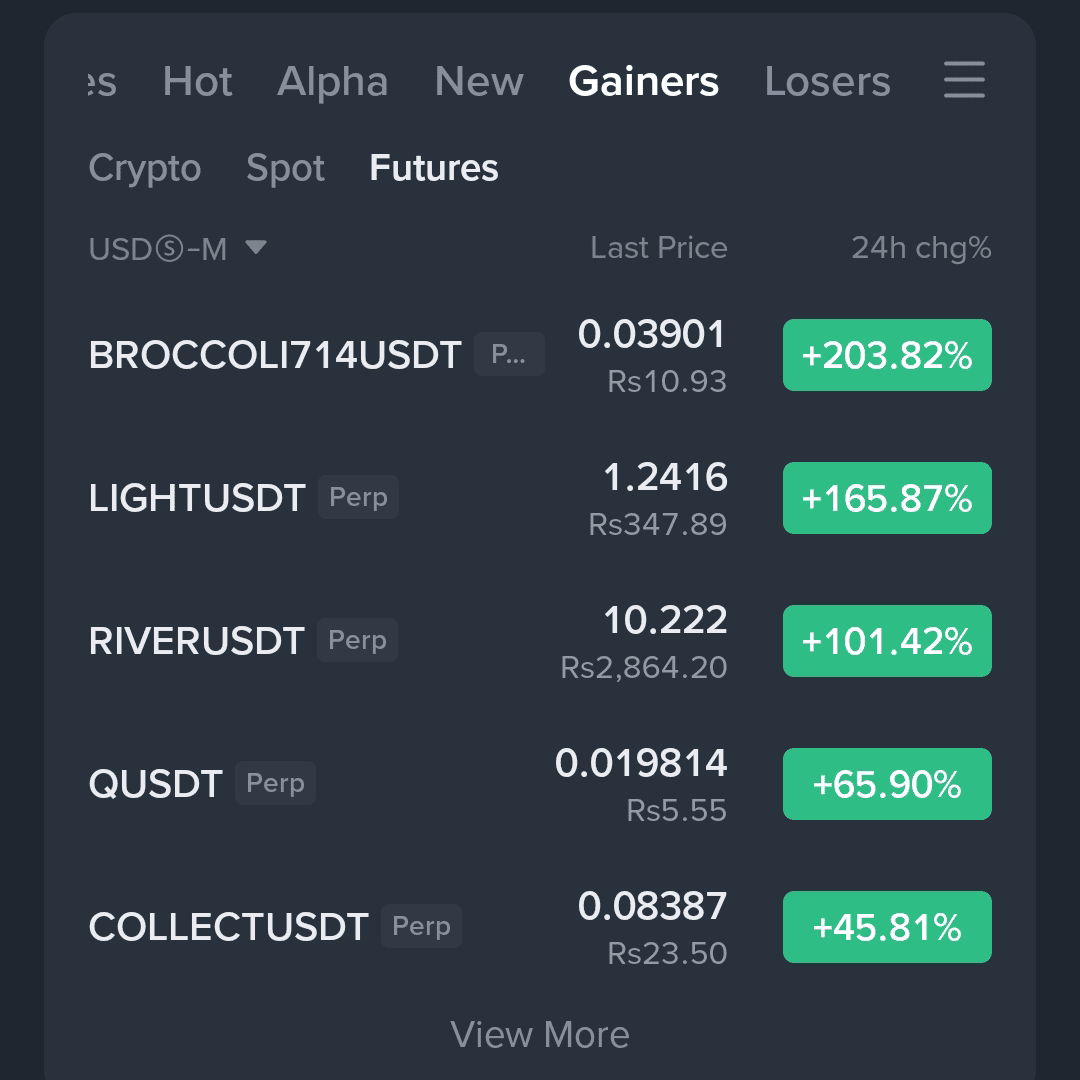Click the Last Price column header
Viewport: 1080px width, 1080px height.
658,249
